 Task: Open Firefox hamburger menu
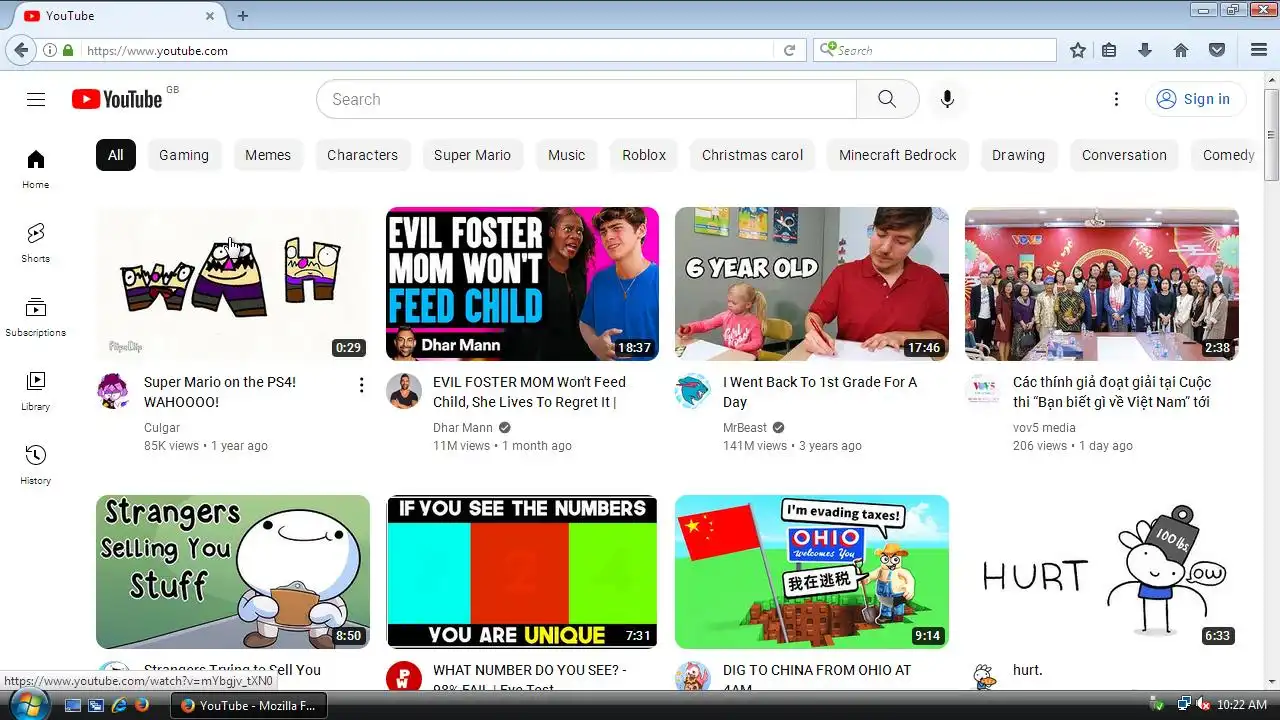(1259, 50)
